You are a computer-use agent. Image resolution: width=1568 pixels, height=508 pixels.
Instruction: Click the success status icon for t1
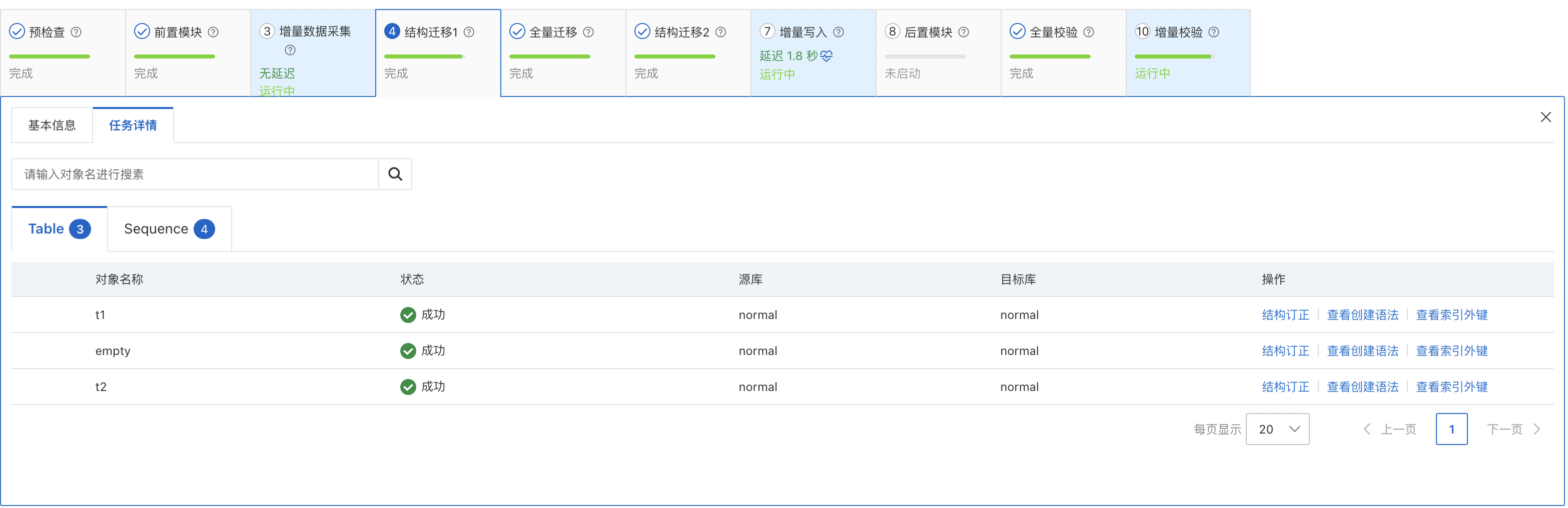point(408,315)
